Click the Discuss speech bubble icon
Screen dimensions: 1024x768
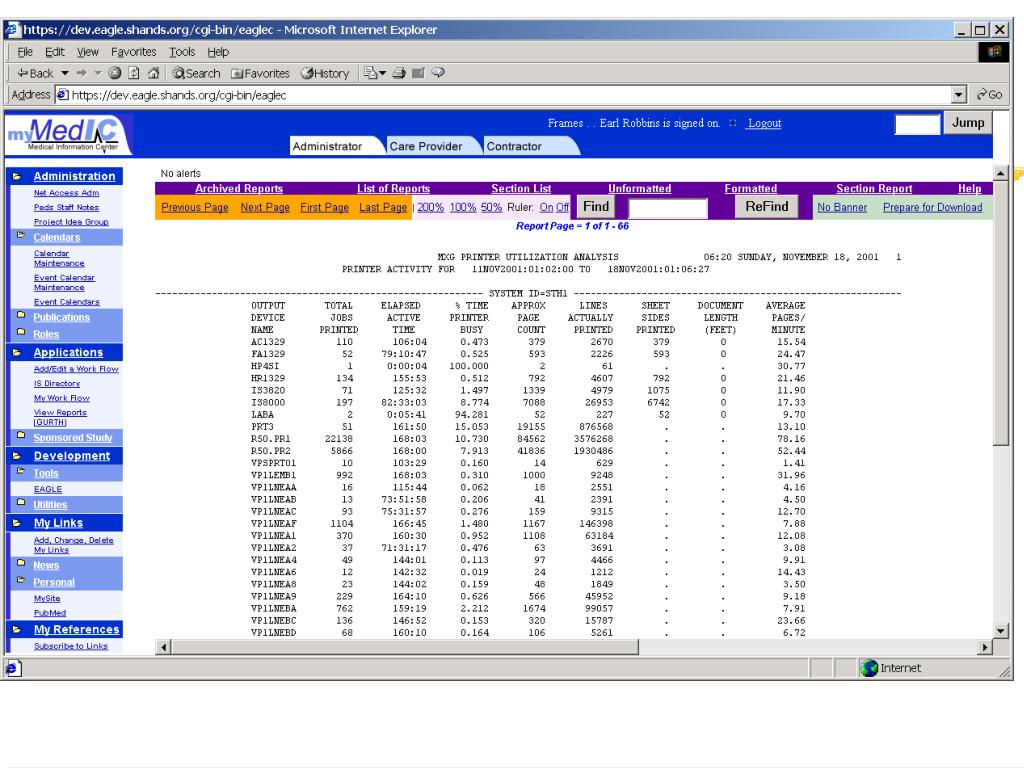tap(438, 73)
